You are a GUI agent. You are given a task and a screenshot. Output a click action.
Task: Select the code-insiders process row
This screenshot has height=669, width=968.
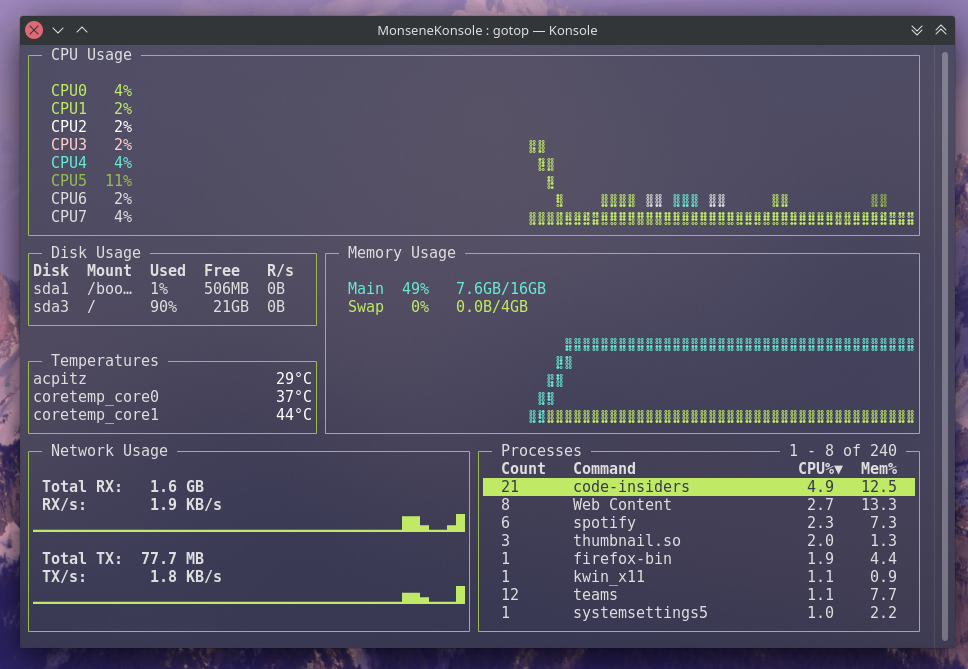click(x=699, y=486)
